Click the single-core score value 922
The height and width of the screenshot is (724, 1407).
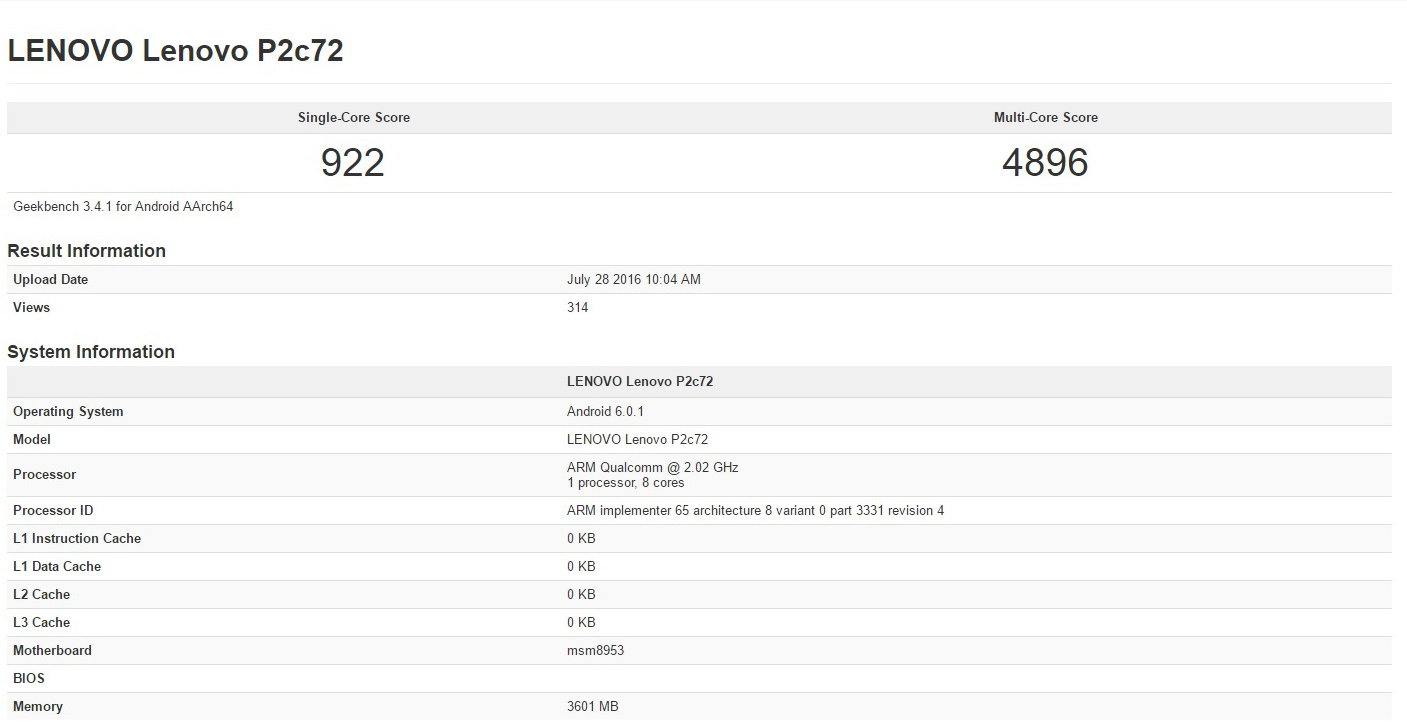tap(353, 163)
